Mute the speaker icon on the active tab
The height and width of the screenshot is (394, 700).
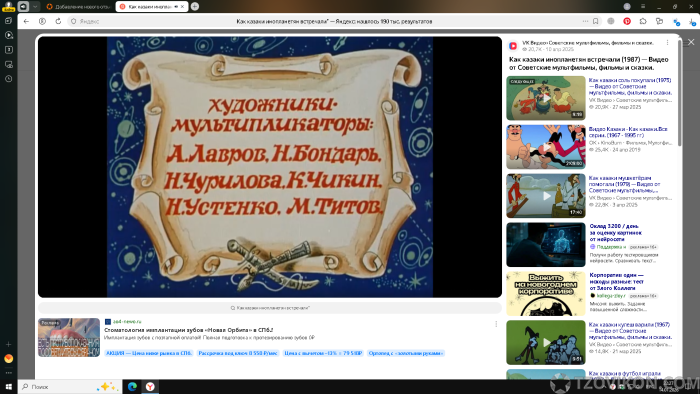(176, 7)
